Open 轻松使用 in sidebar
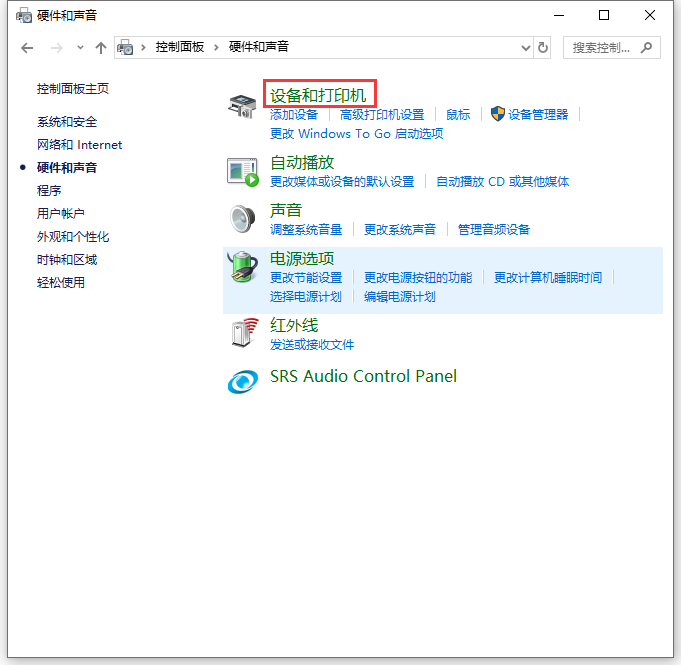 pos(61,283)
